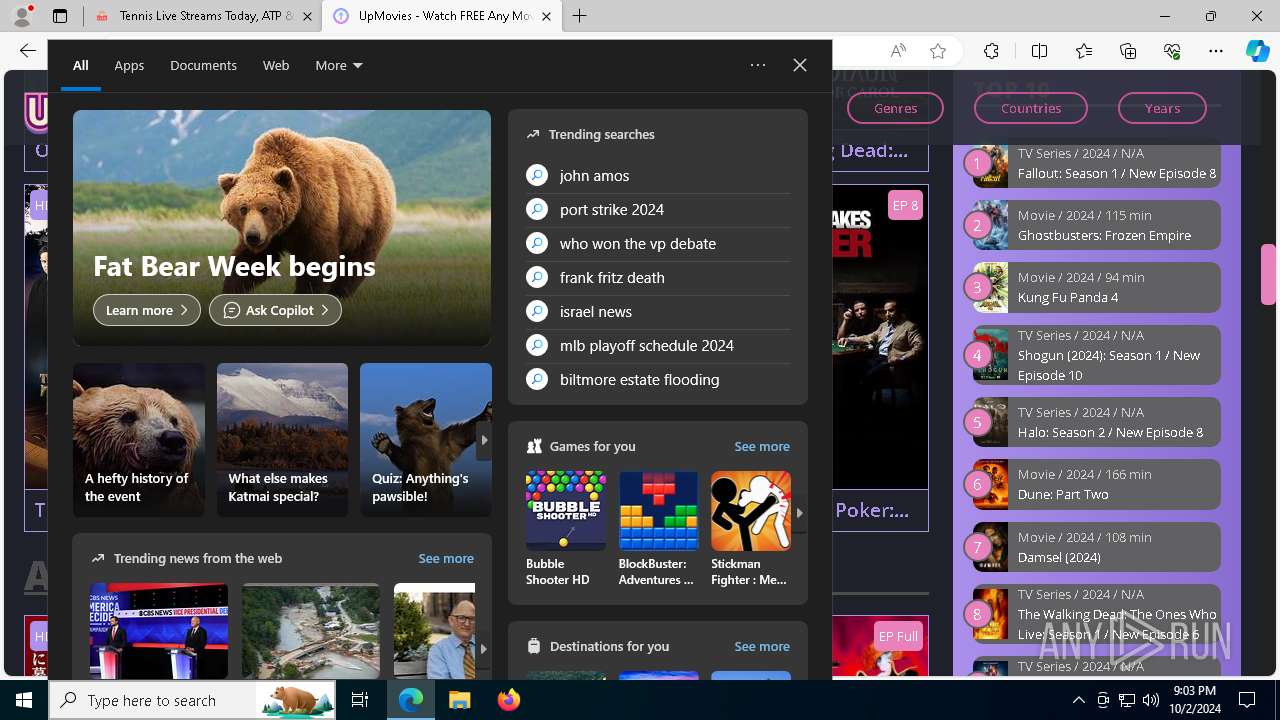Open Browser essentials icon

coord(1172,51)
